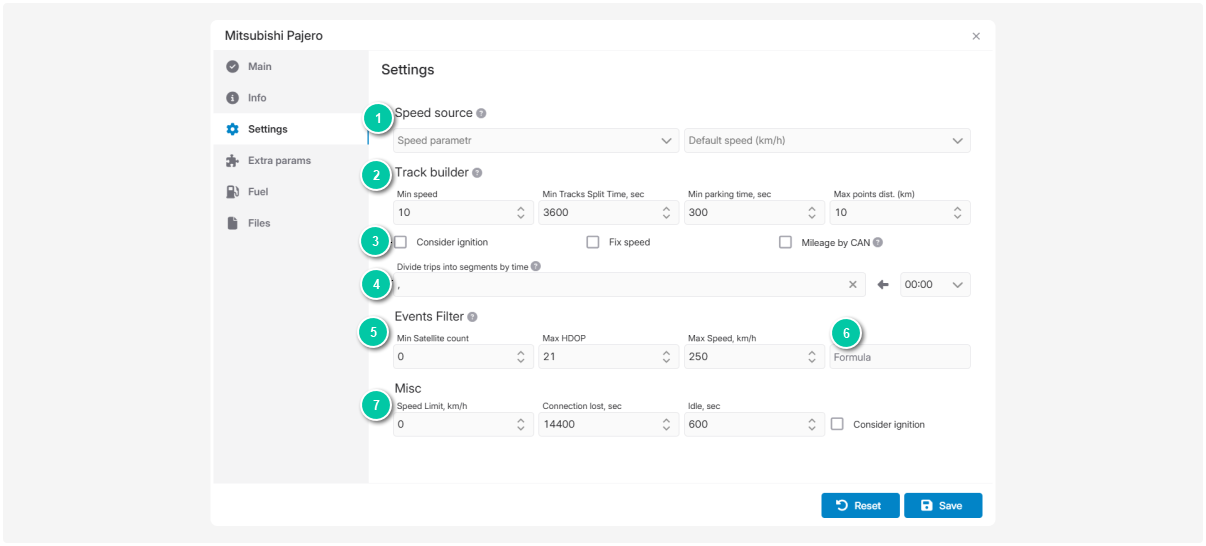Open the 00:00 time dropdown

pos(935,285)
